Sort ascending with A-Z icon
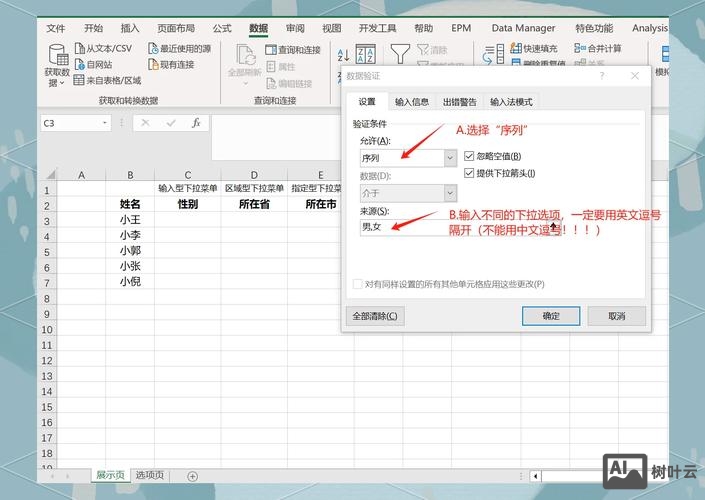The image size is (705, 500). (344, 55)
